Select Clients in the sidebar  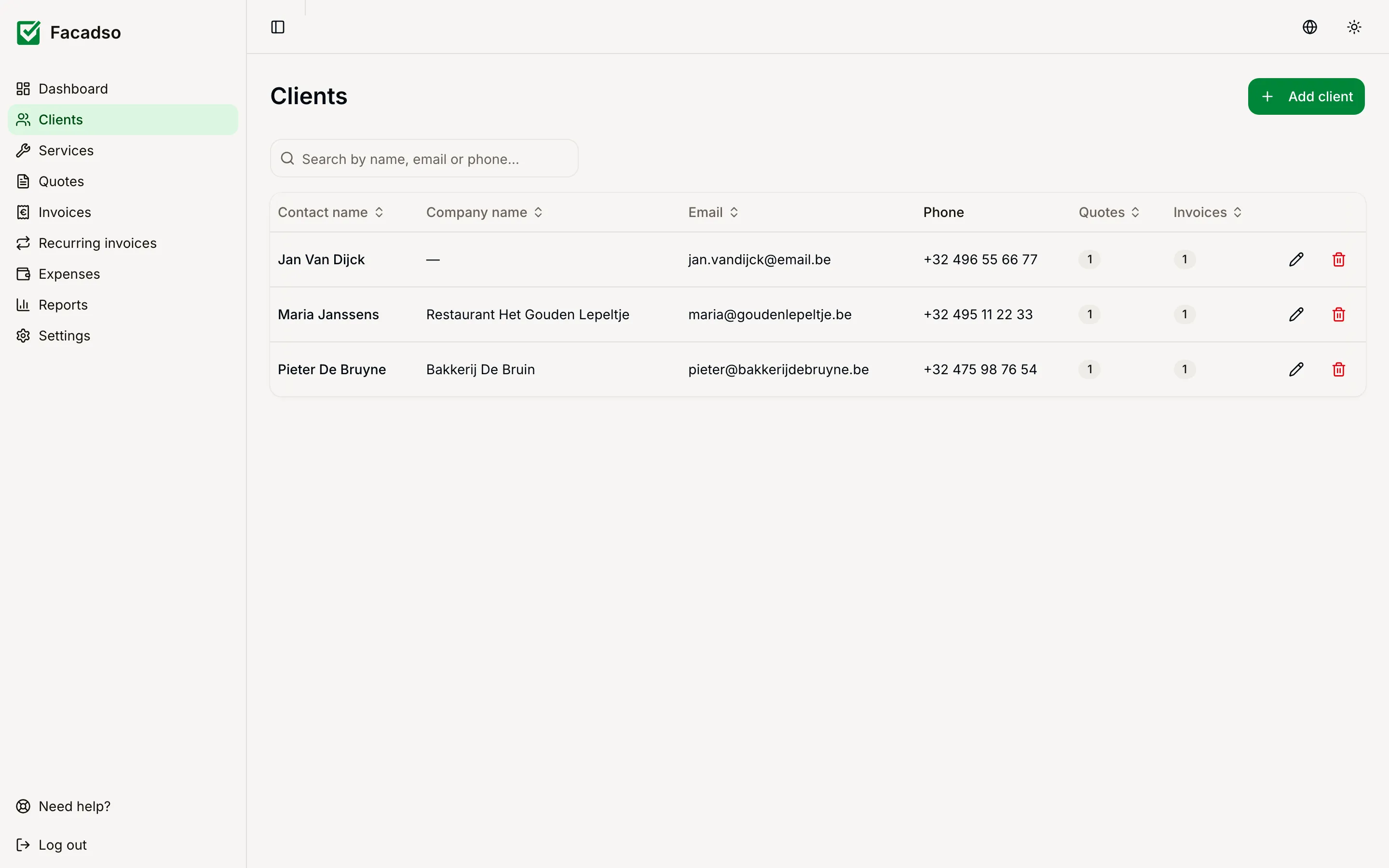[123, 120]
